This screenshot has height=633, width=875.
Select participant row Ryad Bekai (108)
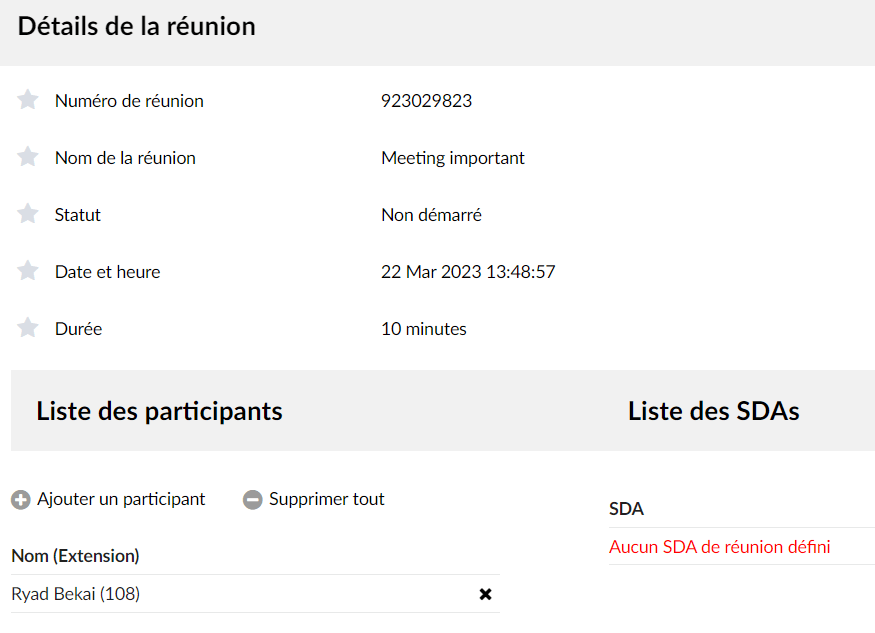[x=255, y=594]
